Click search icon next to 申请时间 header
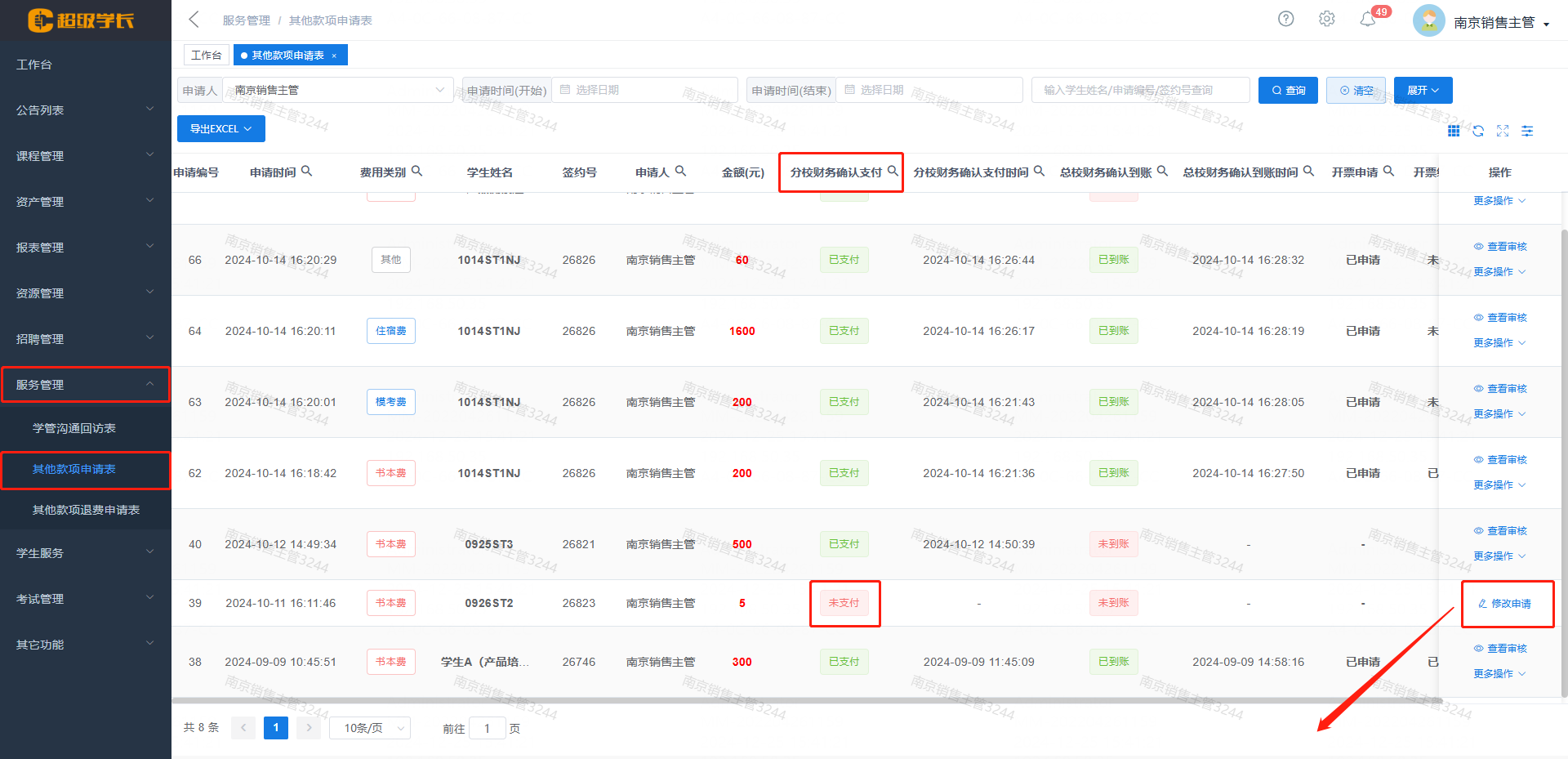The image size is (1568, 759). (x=307, y=172)
